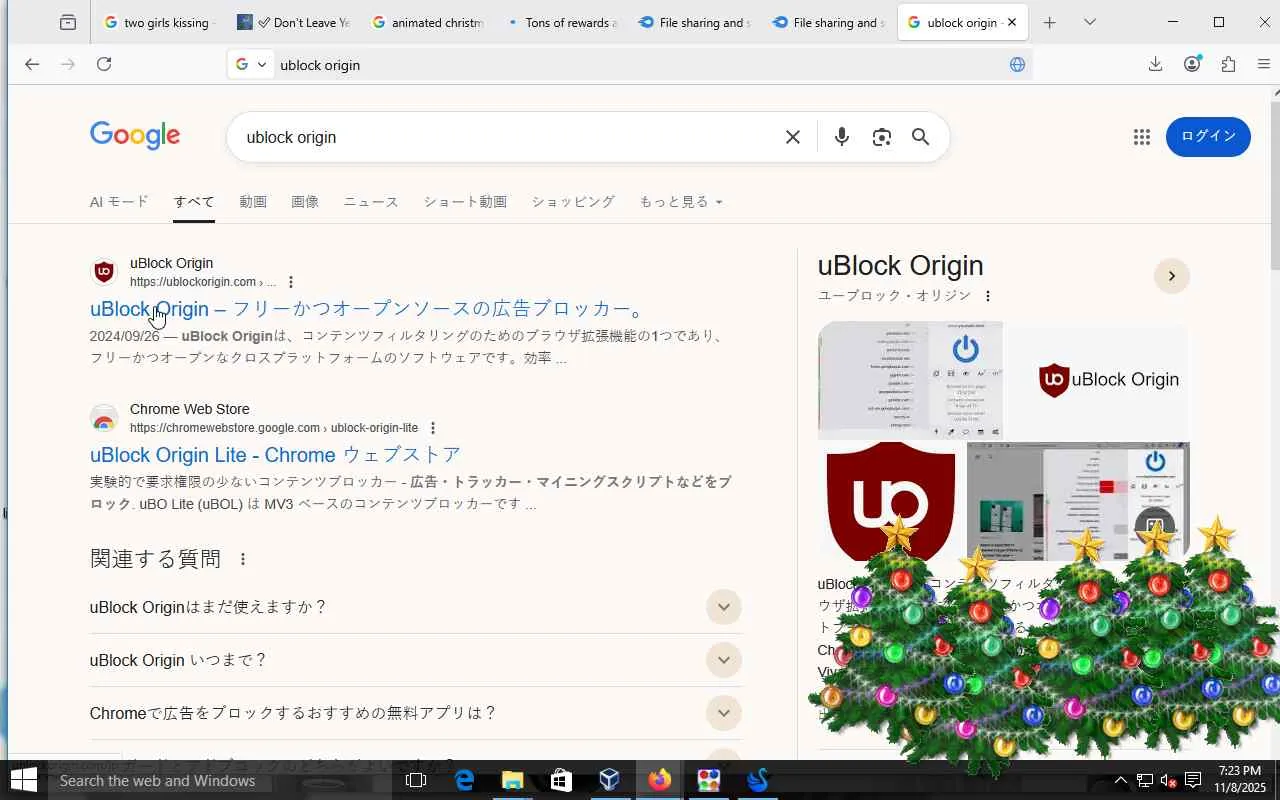Clear the Google search box
The width and height of the screenshot is (1280, 800).
tap(793, 137)
